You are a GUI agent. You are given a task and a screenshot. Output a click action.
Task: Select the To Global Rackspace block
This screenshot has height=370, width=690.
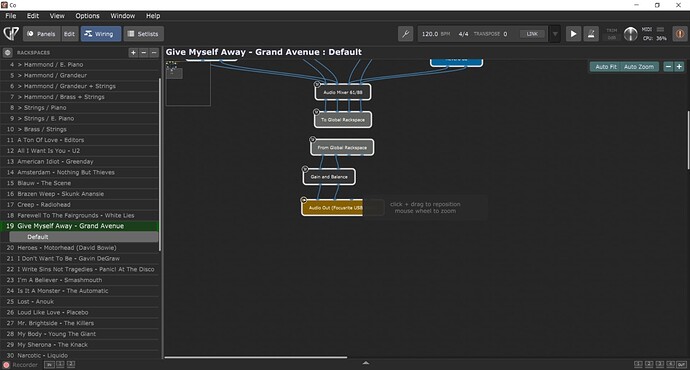(343, 120)
